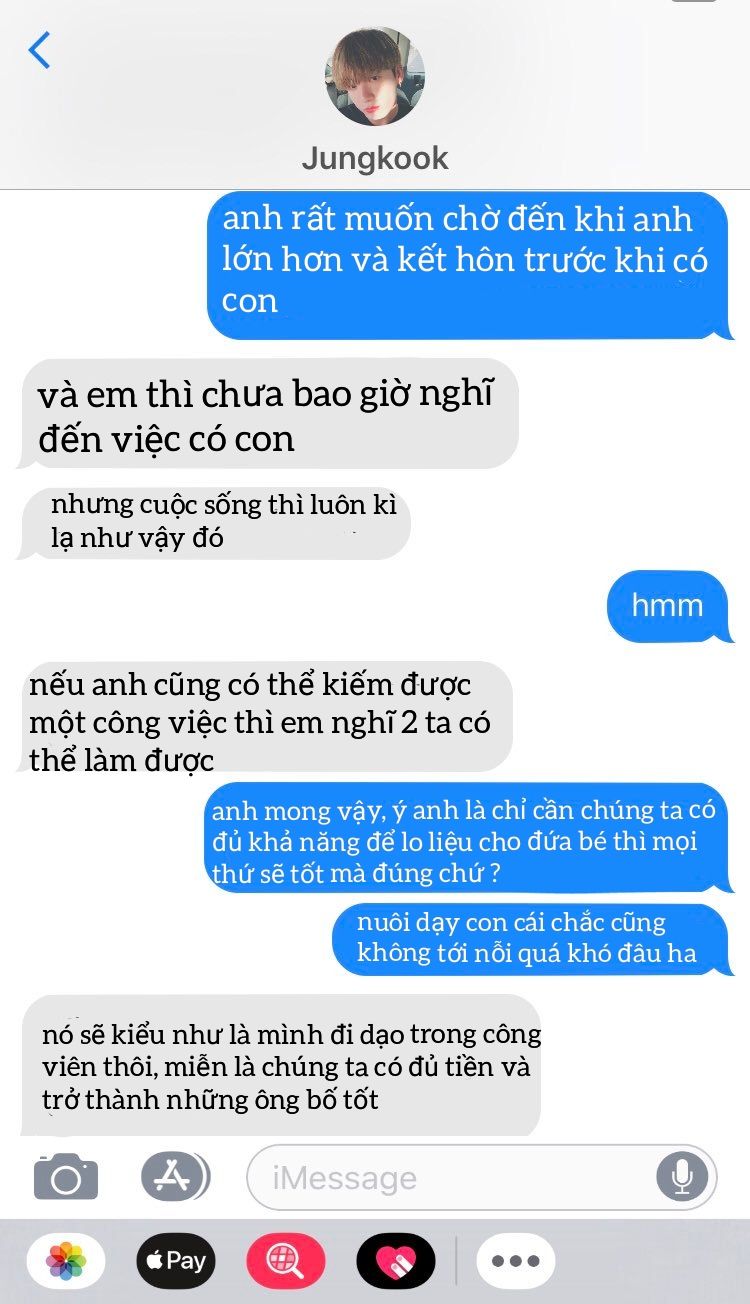Tap the blue back arrow

pos(39,50)
